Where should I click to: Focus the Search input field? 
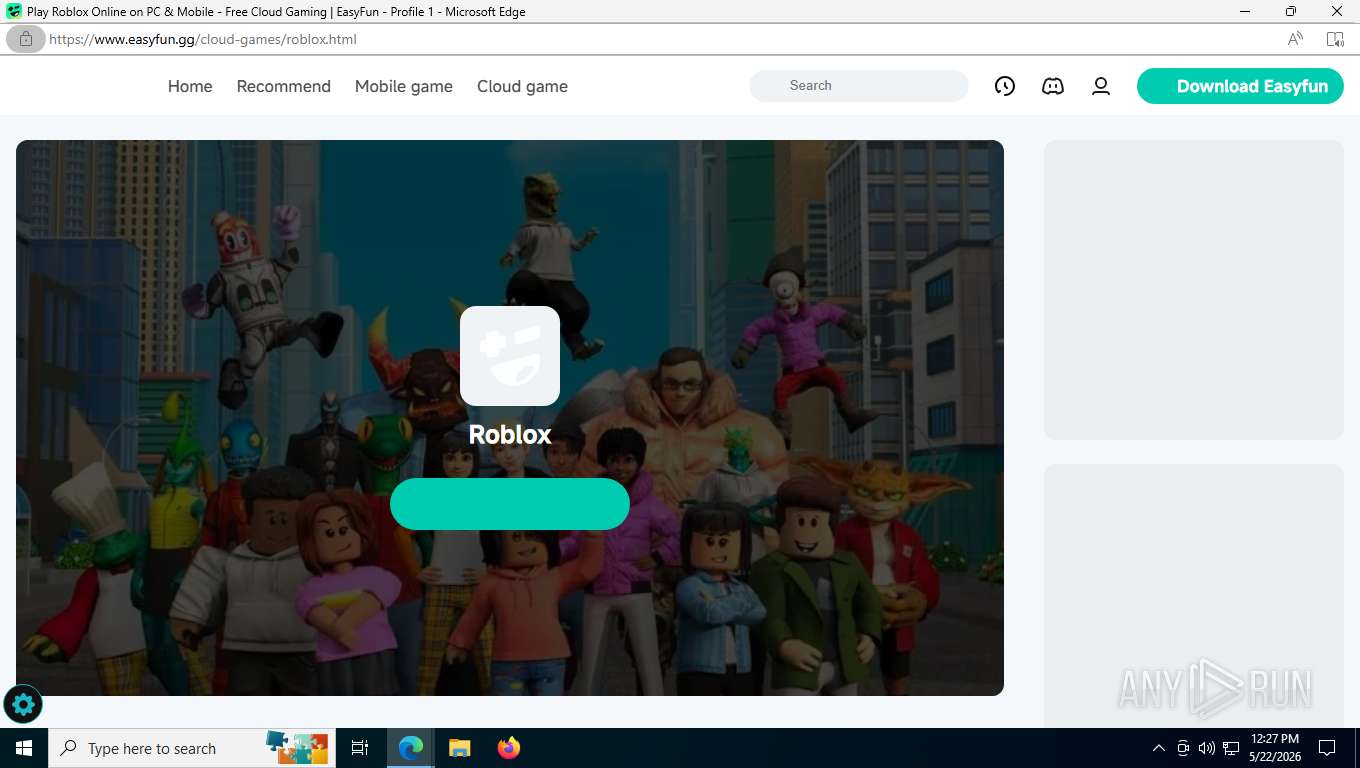859,86
